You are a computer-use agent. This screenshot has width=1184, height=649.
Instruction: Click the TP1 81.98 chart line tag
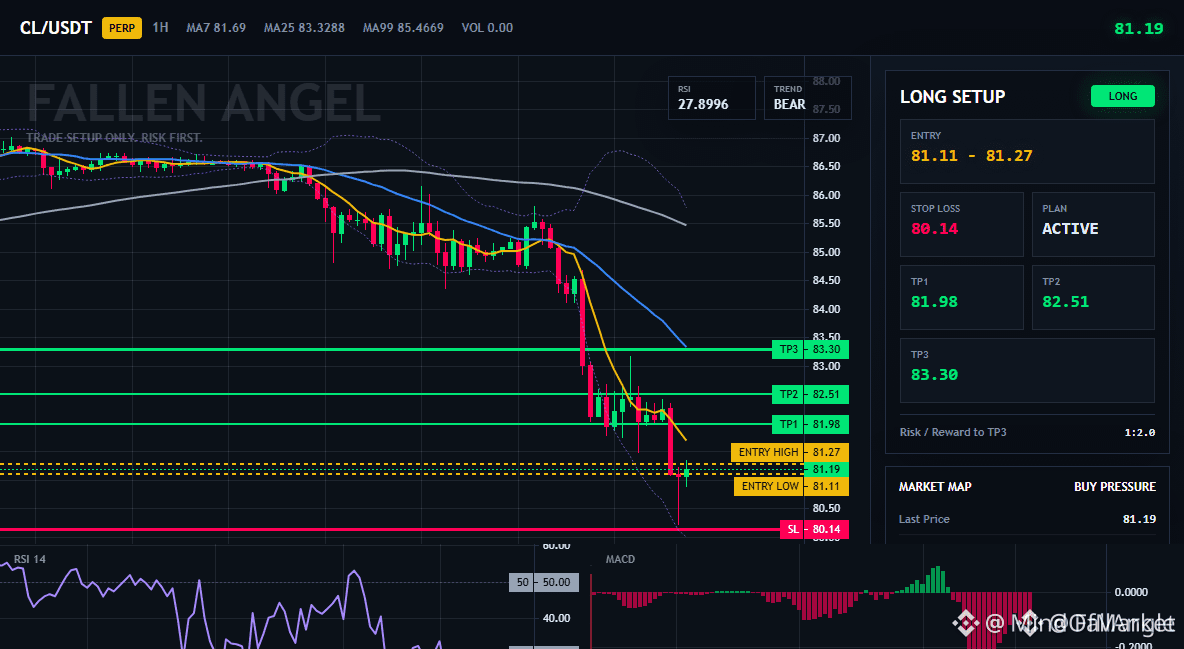810,425
